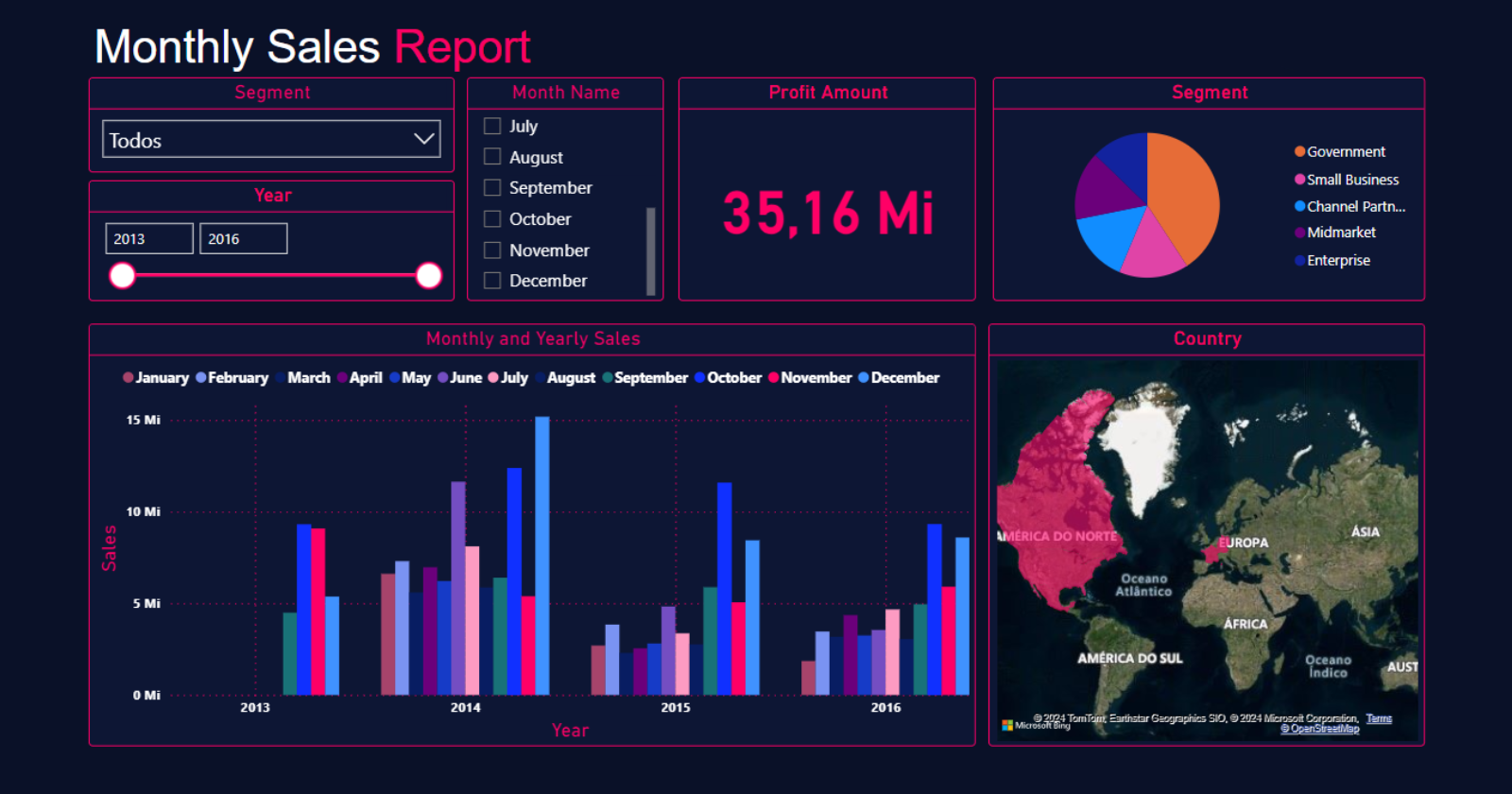This screenshot has height=794, width=1512.
Task: Toggle the December month checkbox
Action: pyautogui.click(x=492, y=281)
